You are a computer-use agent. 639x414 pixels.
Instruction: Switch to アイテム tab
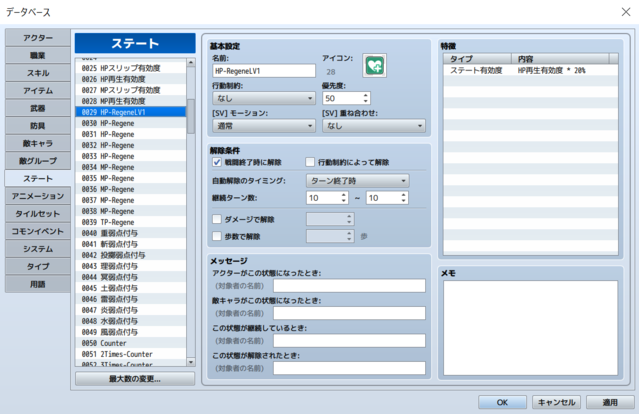(37, 90)
